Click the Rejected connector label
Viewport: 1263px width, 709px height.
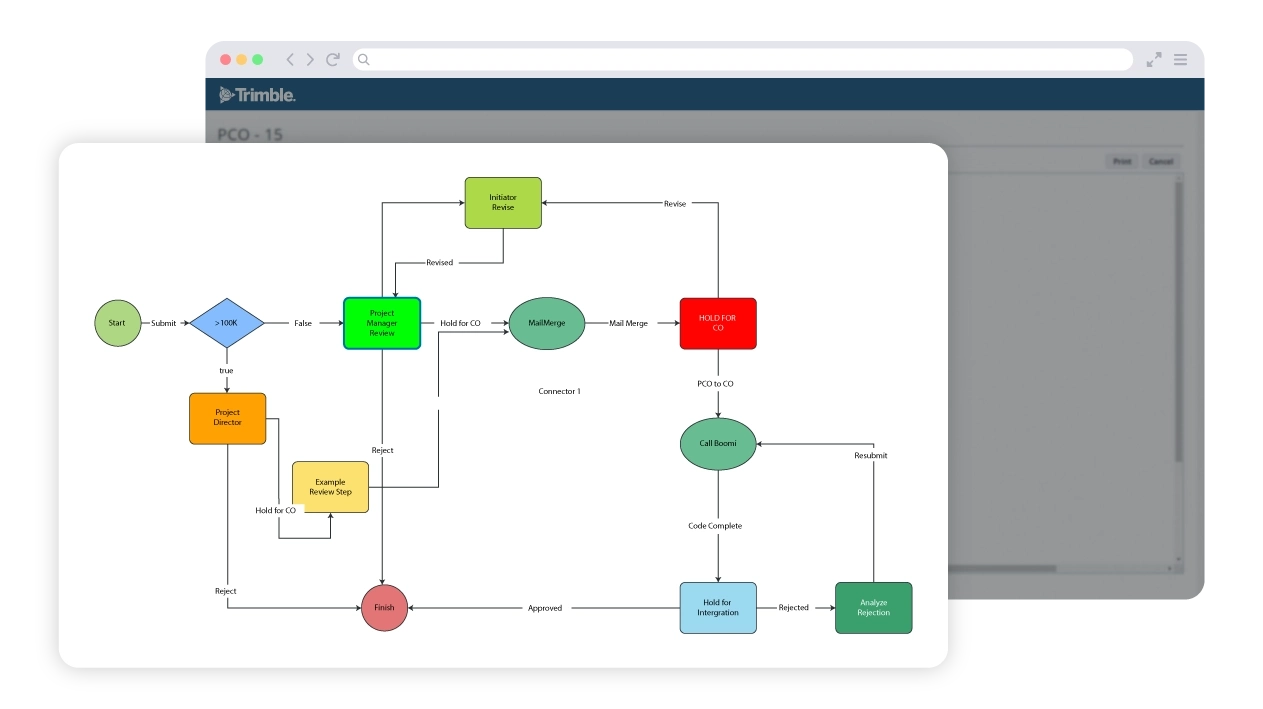click(x=794, y=608)
